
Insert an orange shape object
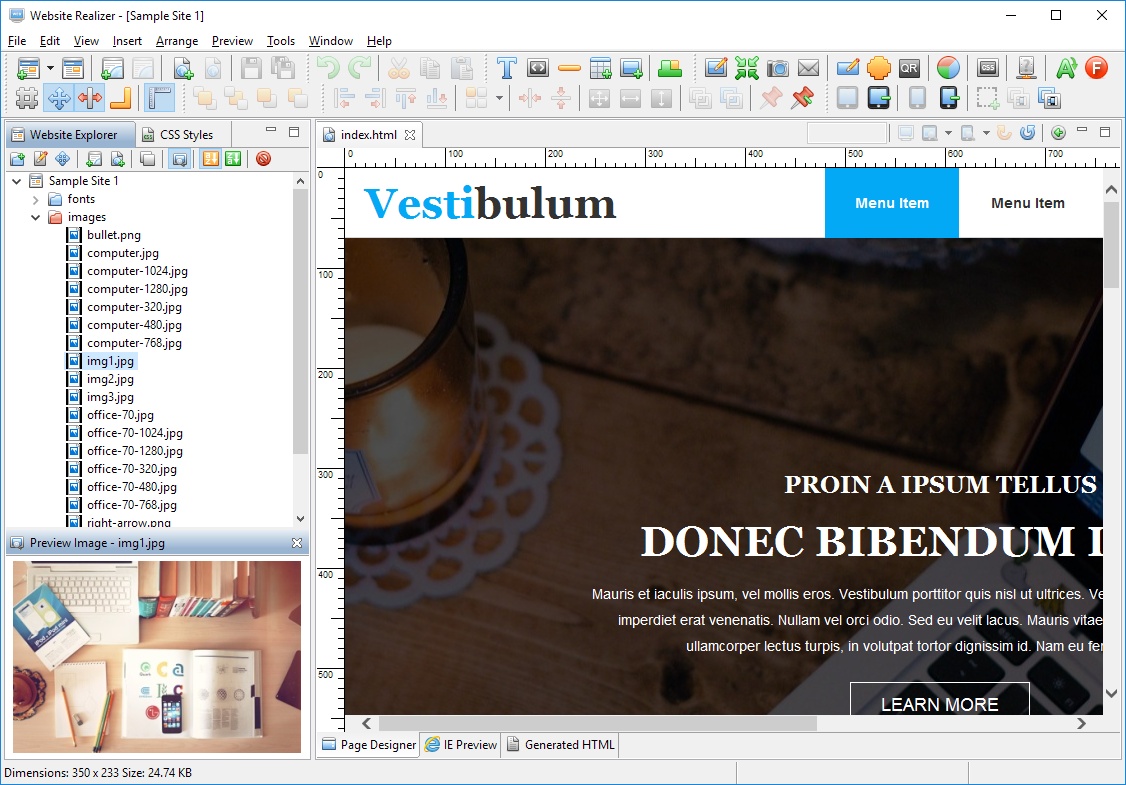coord(878,68)
